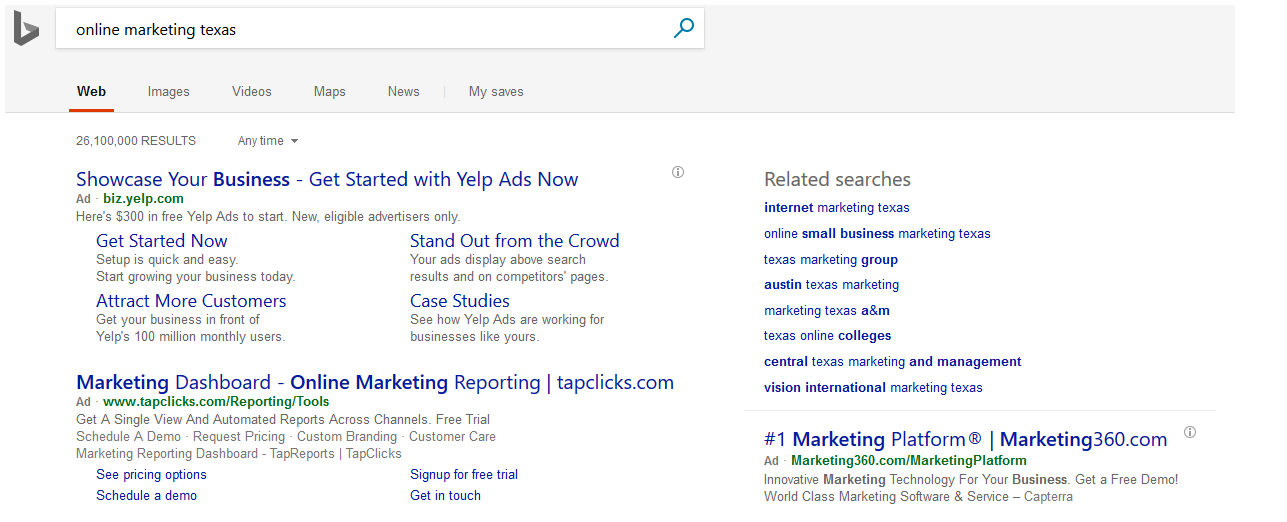Image resolution: width=1287 pixels, height=522 pixels.
Task: Open the Yelp Ads Showcase Your Business link
Action: coord(327,180)
